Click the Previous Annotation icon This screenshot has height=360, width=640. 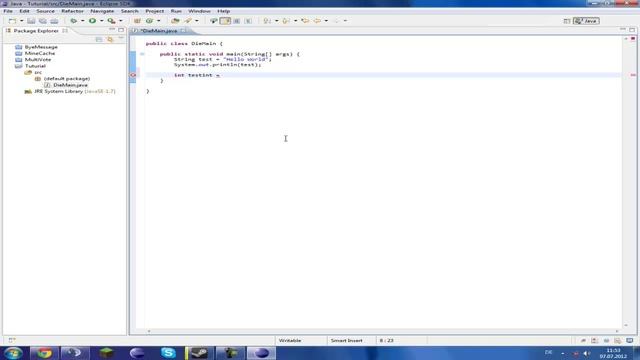tap(286, 21)
